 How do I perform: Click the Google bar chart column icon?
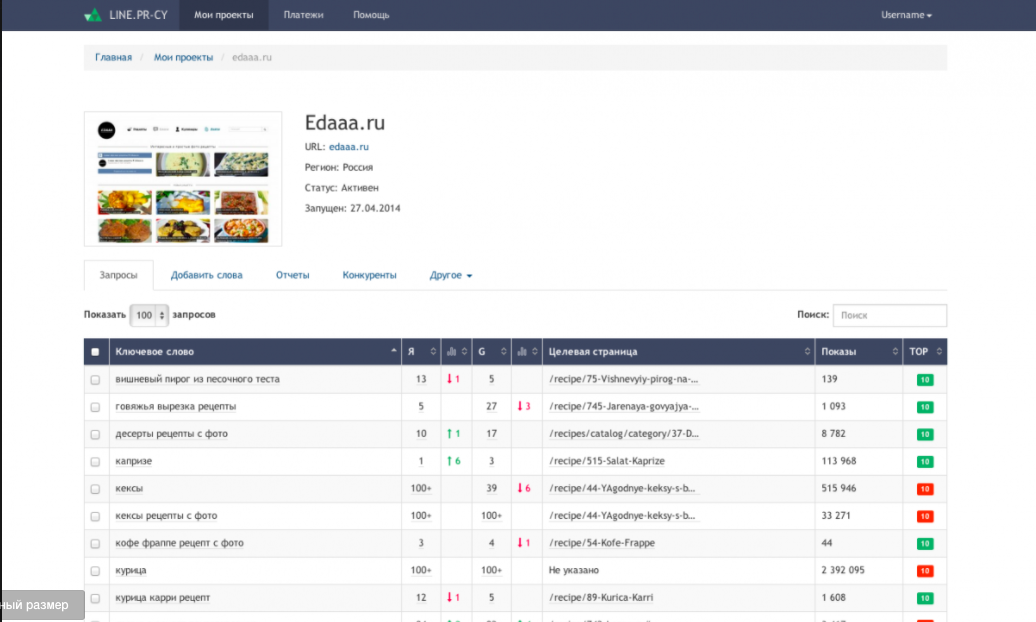tap(522, 352)
